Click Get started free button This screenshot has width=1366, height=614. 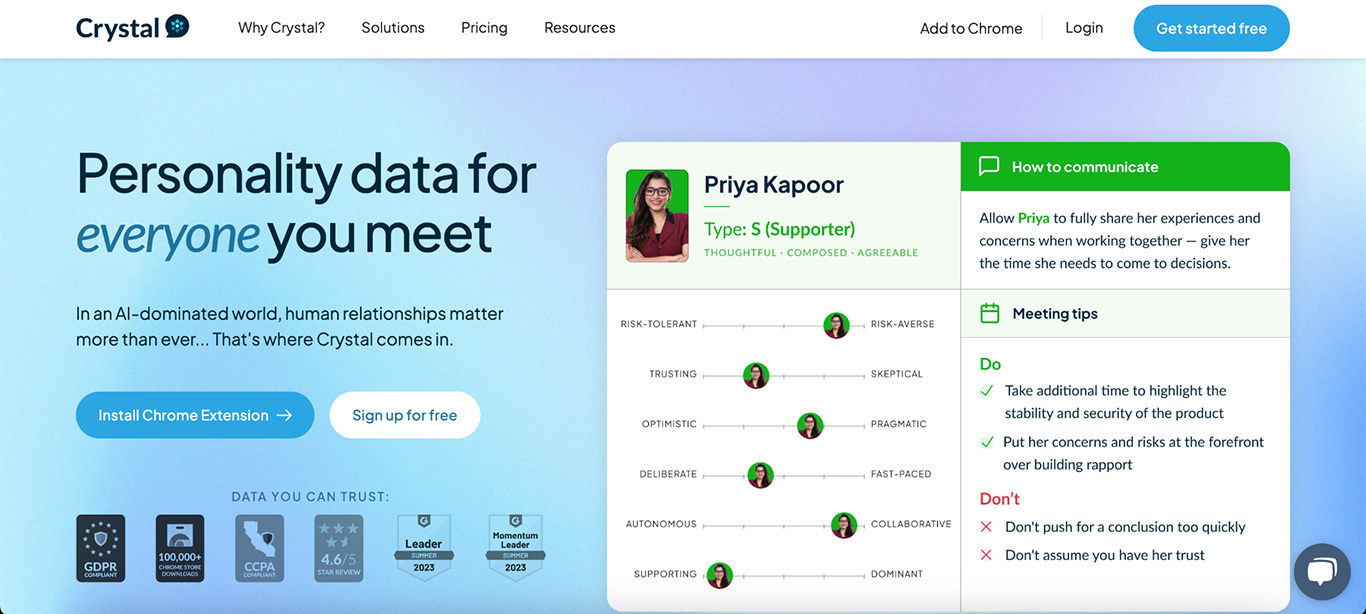pos(1211,28)
